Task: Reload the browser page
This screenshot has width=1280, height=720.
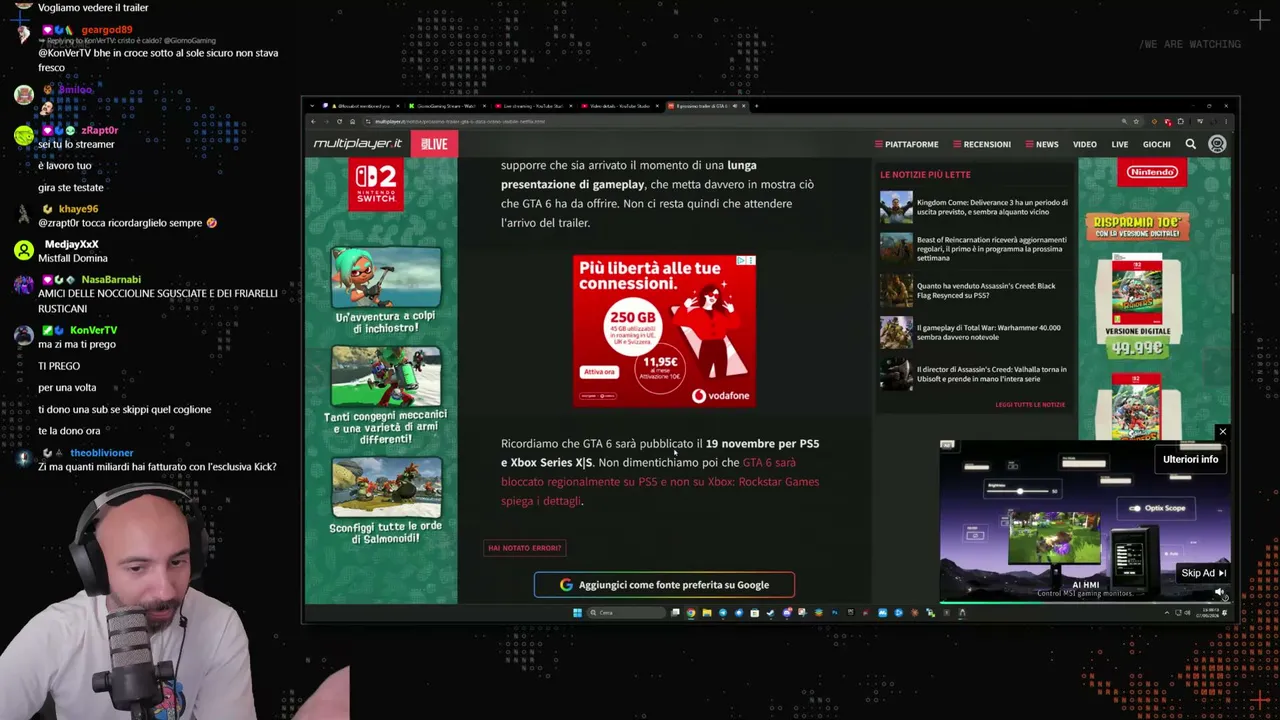Action: click(x=338, y=121)
